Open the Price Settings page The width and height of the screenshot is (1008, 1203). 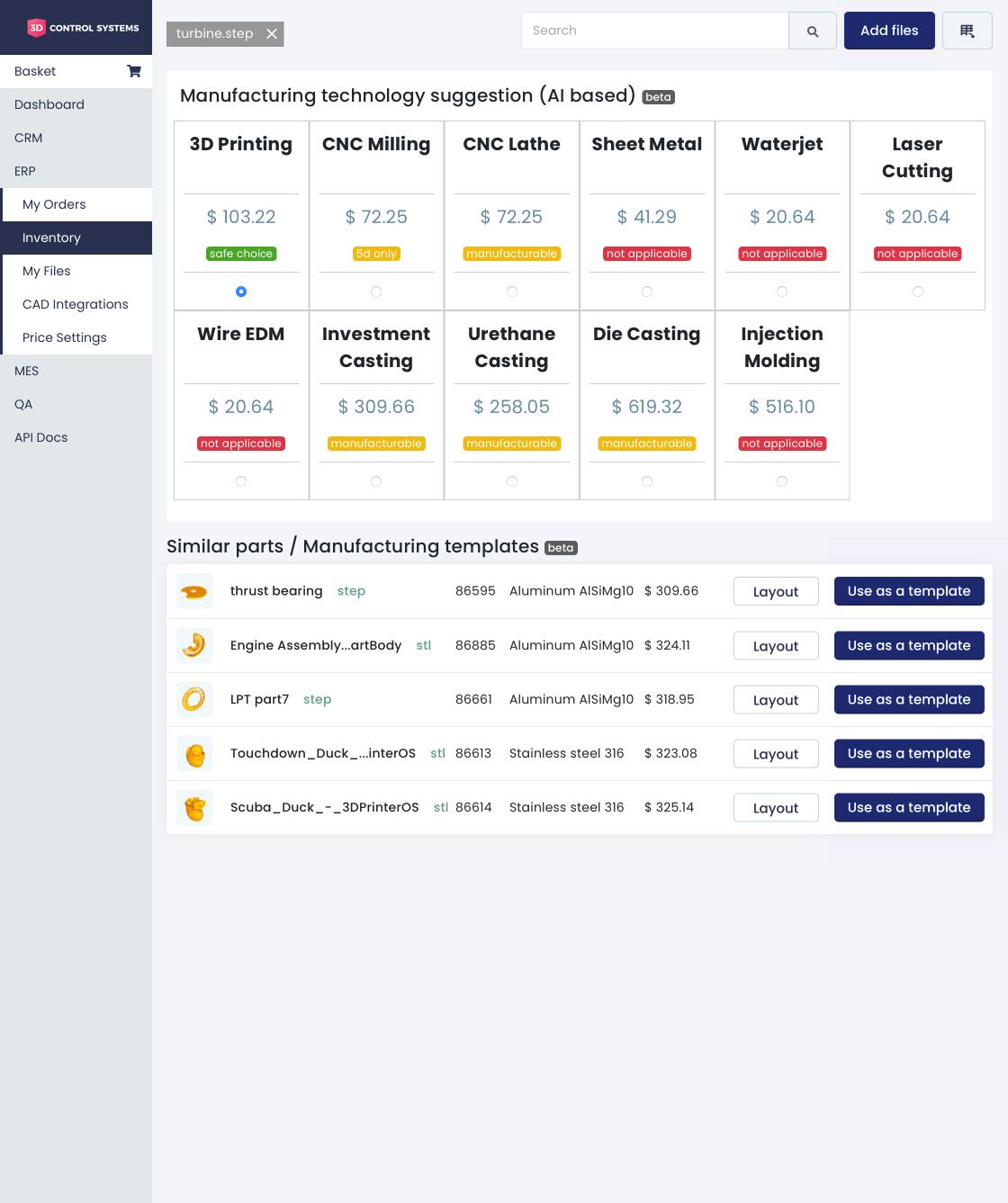(x=64, y=337)
